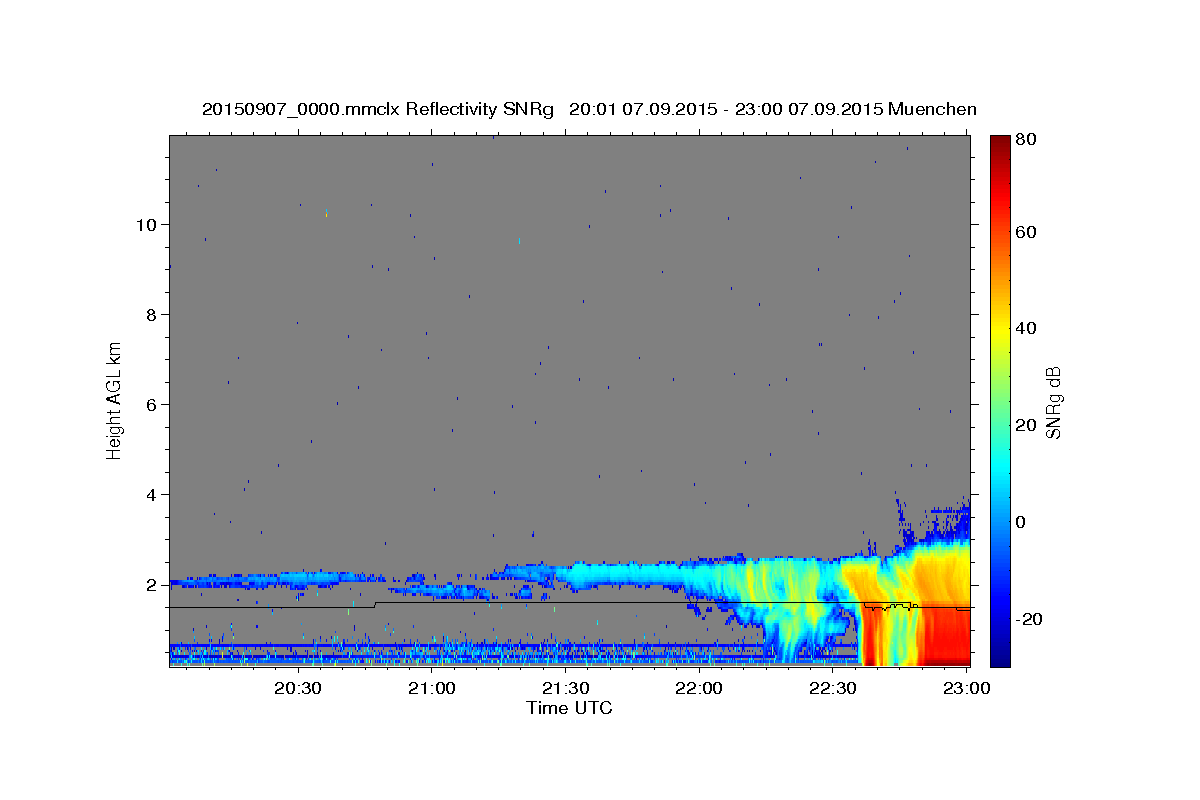Viewport: 1200px width, 800px height.
Task: Click the dark red top of the colorbar
Action: pos(1000,143)
